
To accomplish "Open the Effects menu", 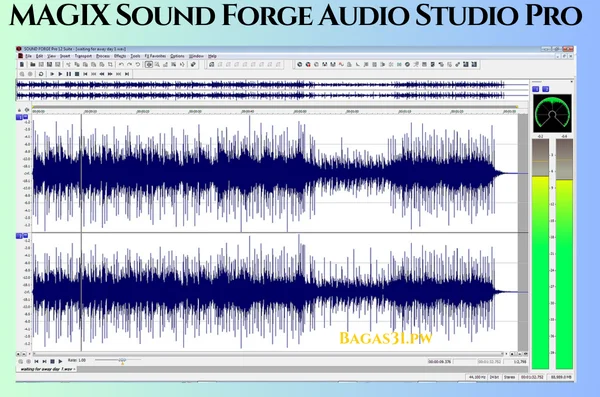I will (x=120, y=56).
